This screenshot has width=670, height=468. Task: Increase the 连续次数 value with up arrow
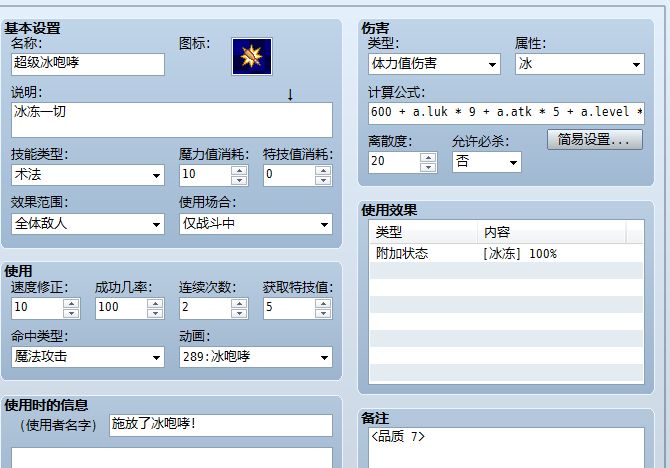point(239,303)
